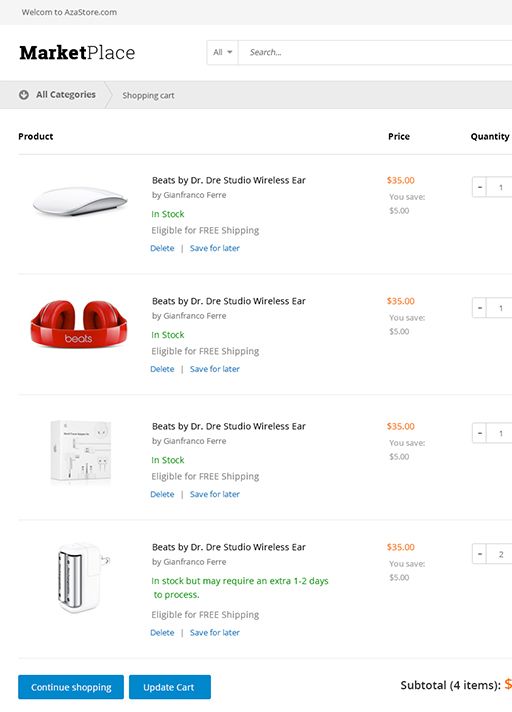The image size is (512, 712).
Task: Edit the quantity field showing 2
Action: coord(499,554)
